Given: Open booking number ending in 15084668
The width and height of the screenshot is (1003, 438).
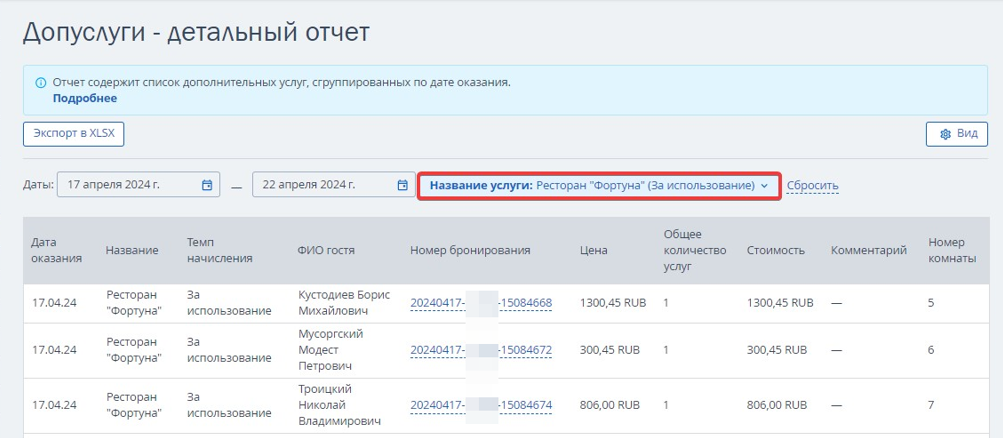Looking at the screenshot, I should coord(481,302).
